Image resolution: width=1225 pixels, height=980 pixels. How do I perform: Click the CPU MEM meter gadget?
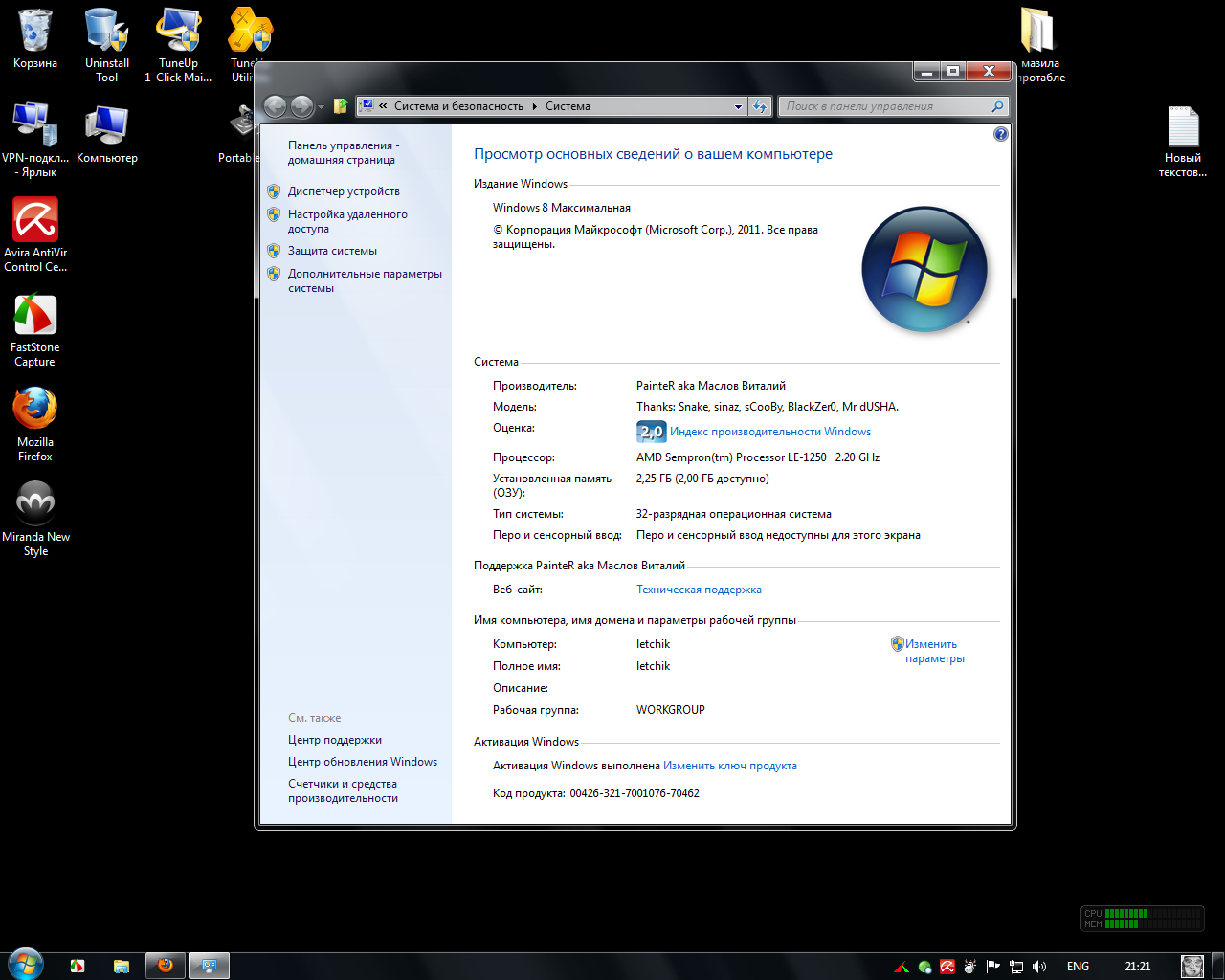point(1143,919)
